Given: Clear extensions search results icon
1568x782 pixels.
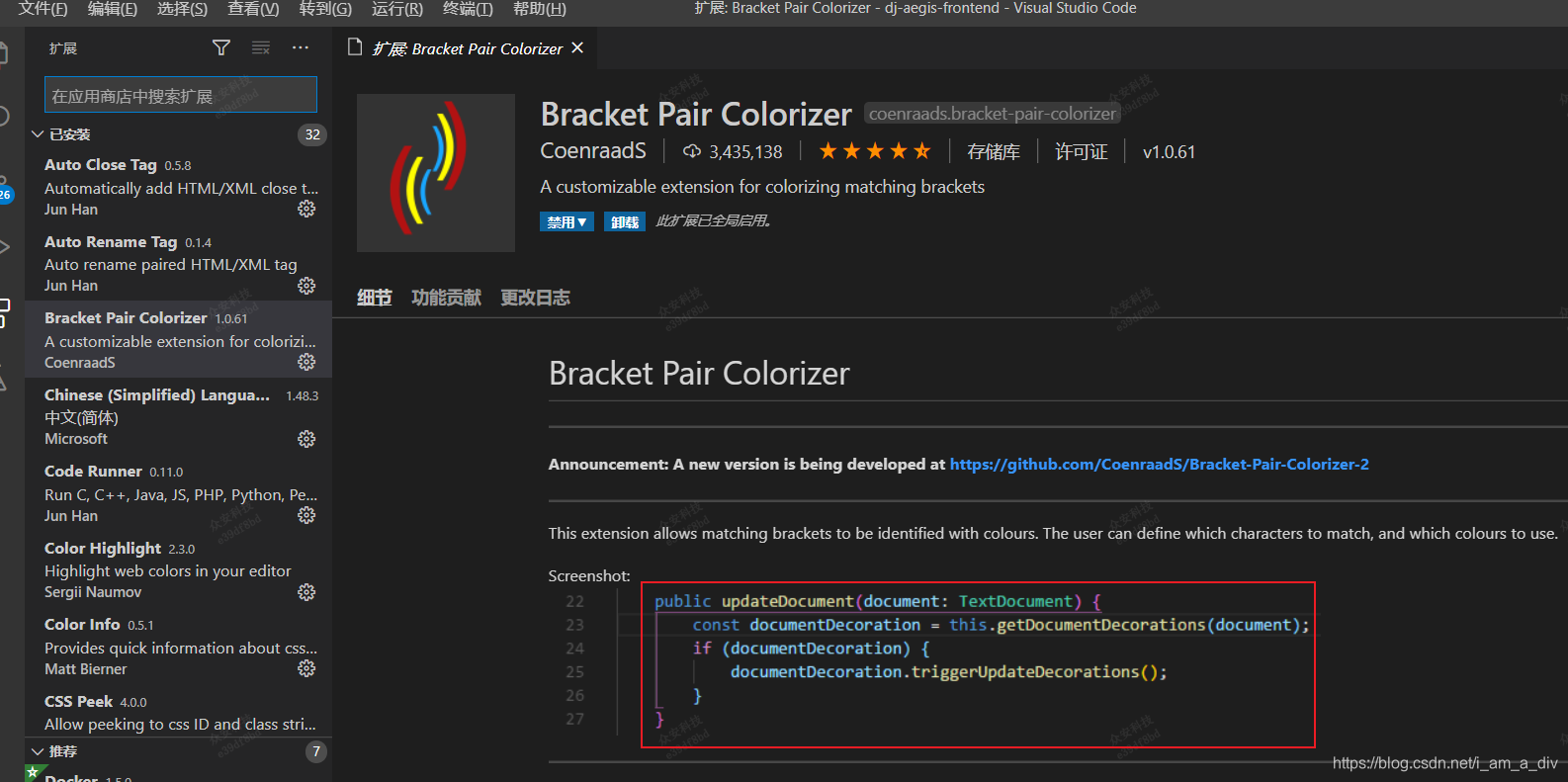Looking at the screenshot, I should pos(261,47).
